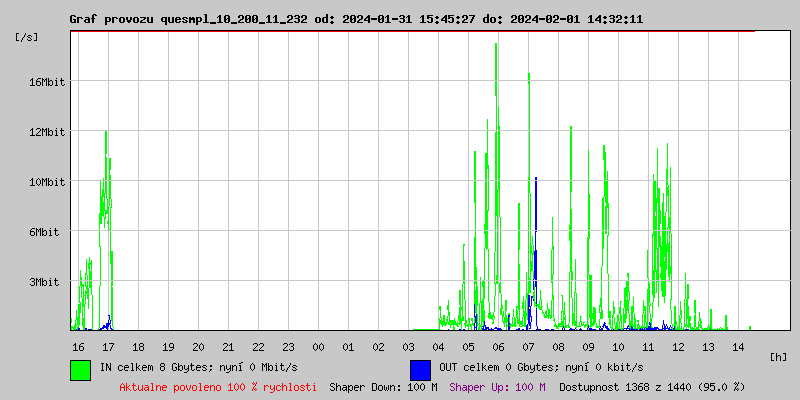Click the green IN legend swatch
Screen dimensions: 800x400
(80, 369)
